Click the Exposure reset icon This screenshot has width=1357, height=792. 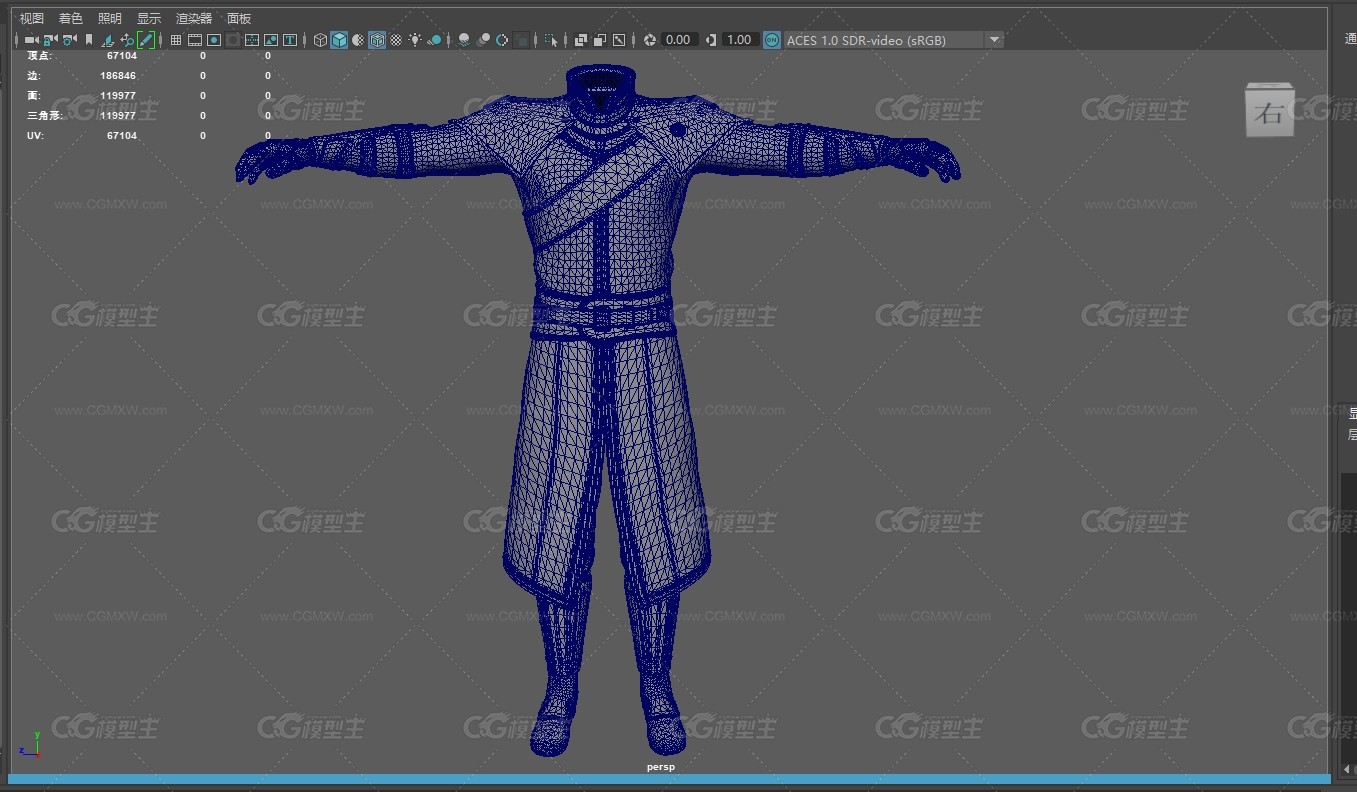click(x=649, y=40)
